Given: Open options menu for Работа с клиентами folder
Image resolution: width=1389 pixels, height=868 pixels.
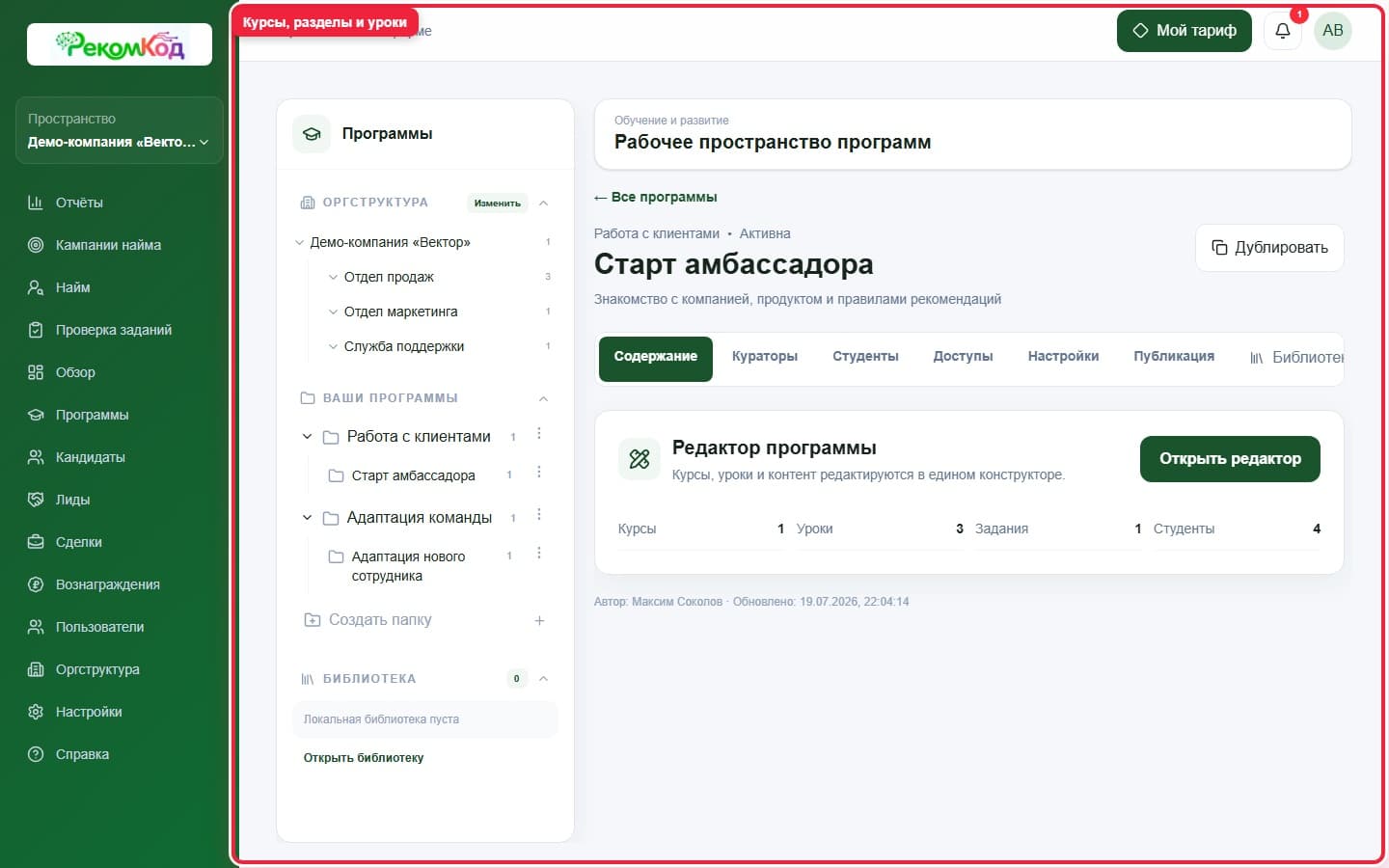Looking at the screenshot, I should [x=539, y=434].
